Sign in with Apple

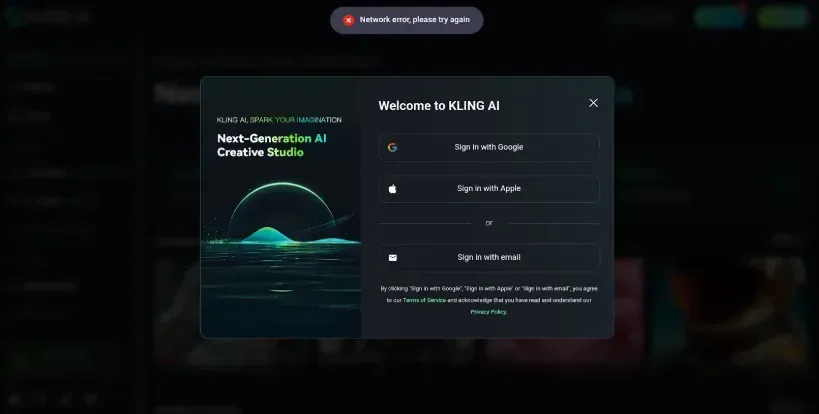coord(489,188)
